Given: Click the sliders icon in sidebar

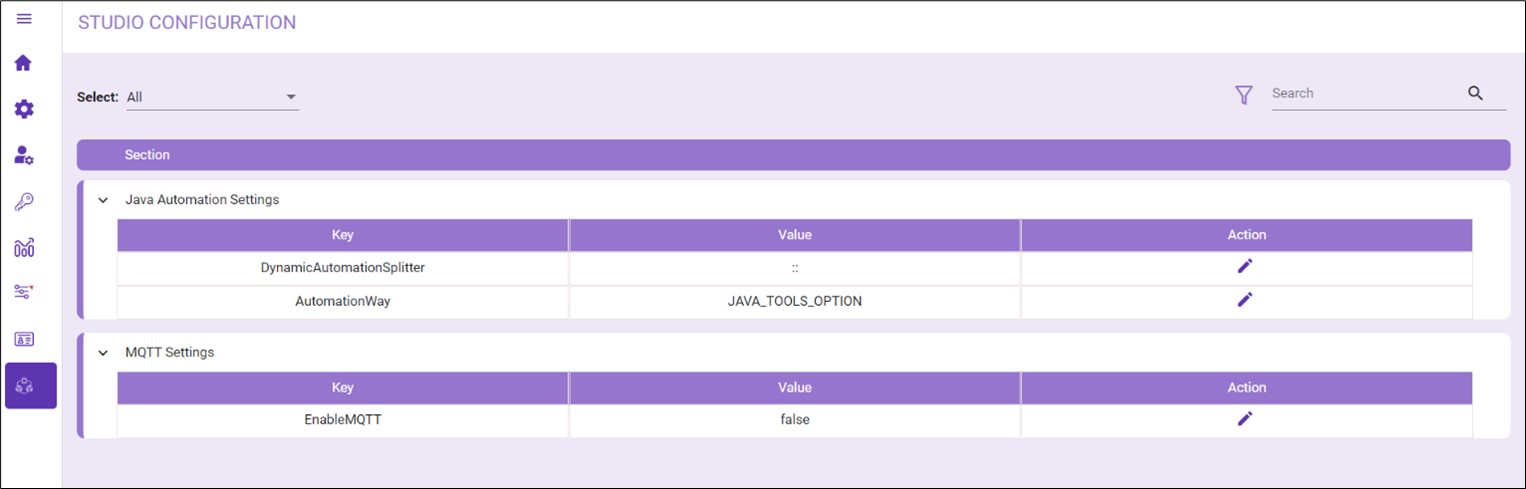Looking at the screenshot, I should [24, 292].
